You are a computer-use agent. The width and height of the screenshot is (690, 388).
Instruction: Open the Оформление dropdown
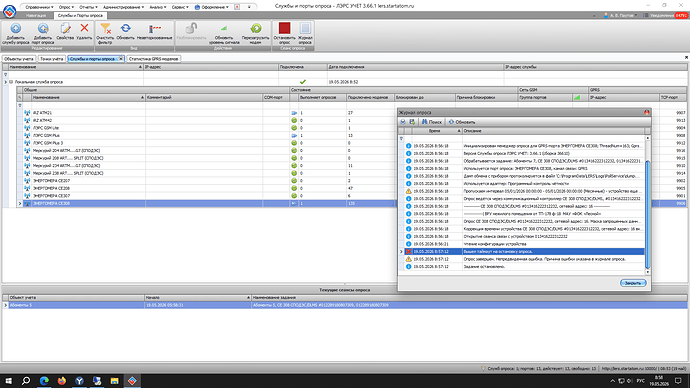pyautogui.click(x=212, y=7)
